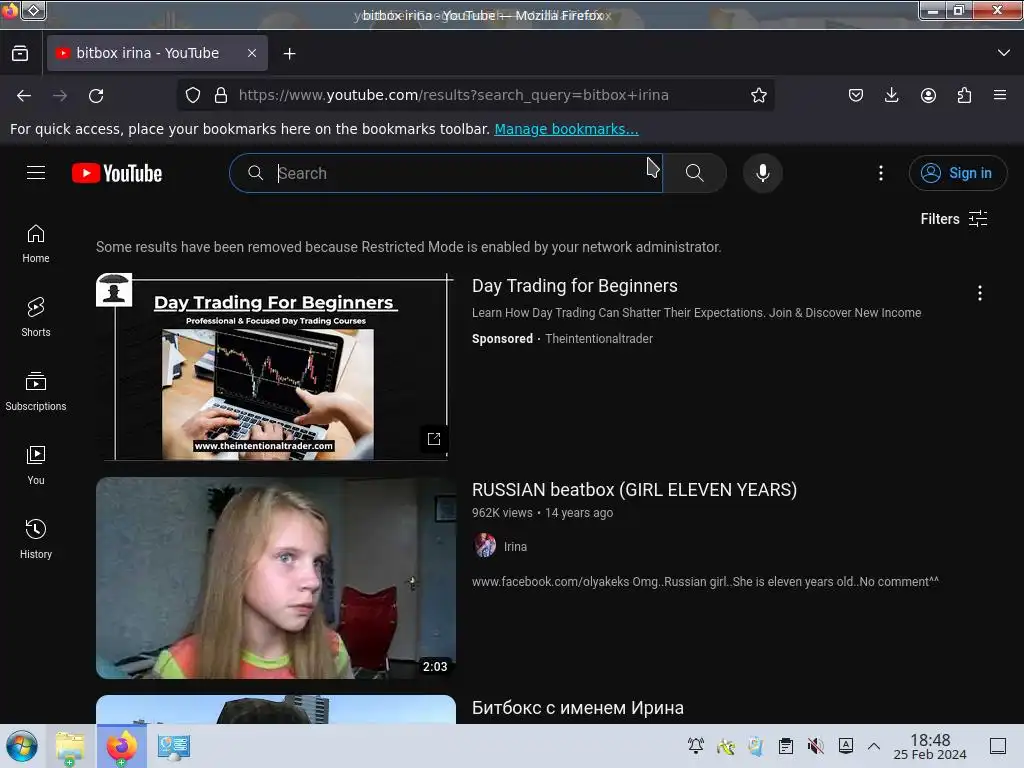Open Day Trading ad thumbnail

[x=275, y=367]
